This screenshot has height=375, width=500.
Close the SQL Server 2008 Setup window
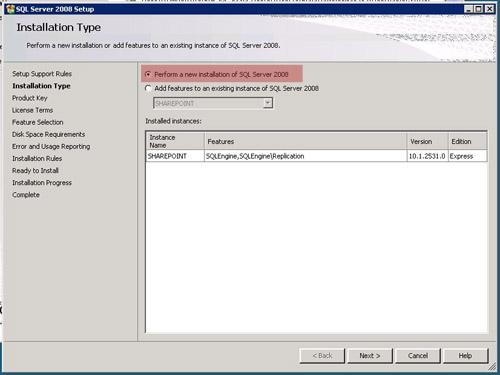(489, 9)
